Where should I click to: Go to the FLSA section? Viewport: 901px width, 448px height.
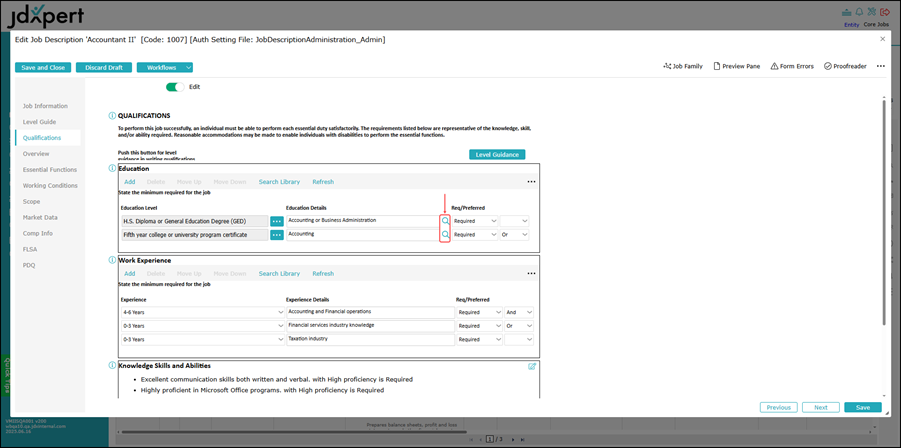(x=30, y=250)
